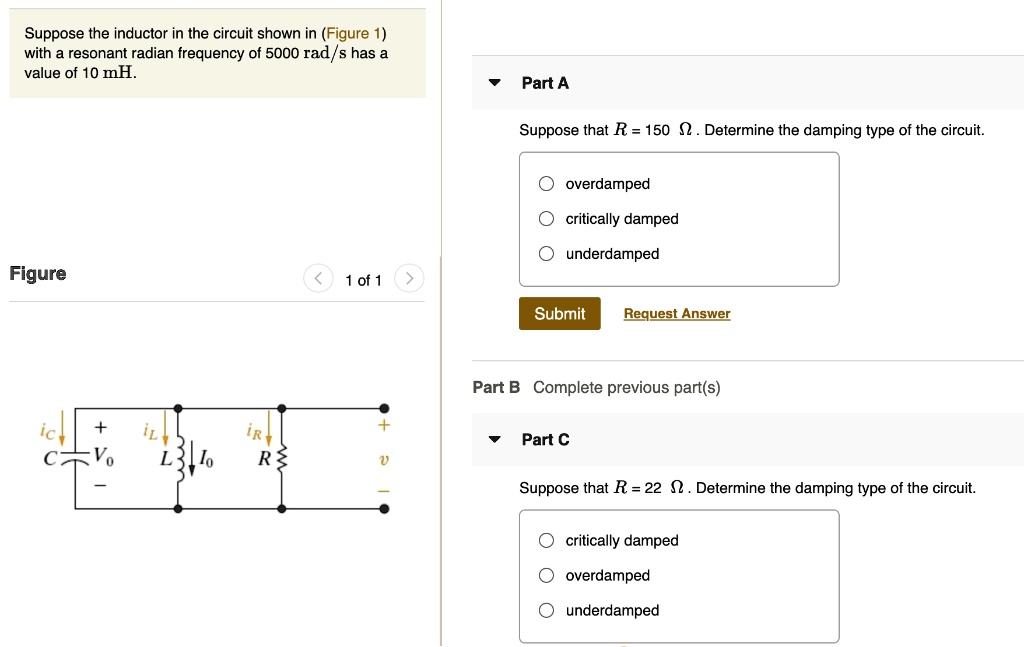Choose underdamped in Part A
The image size is (1024, 647).
(546, 253)
